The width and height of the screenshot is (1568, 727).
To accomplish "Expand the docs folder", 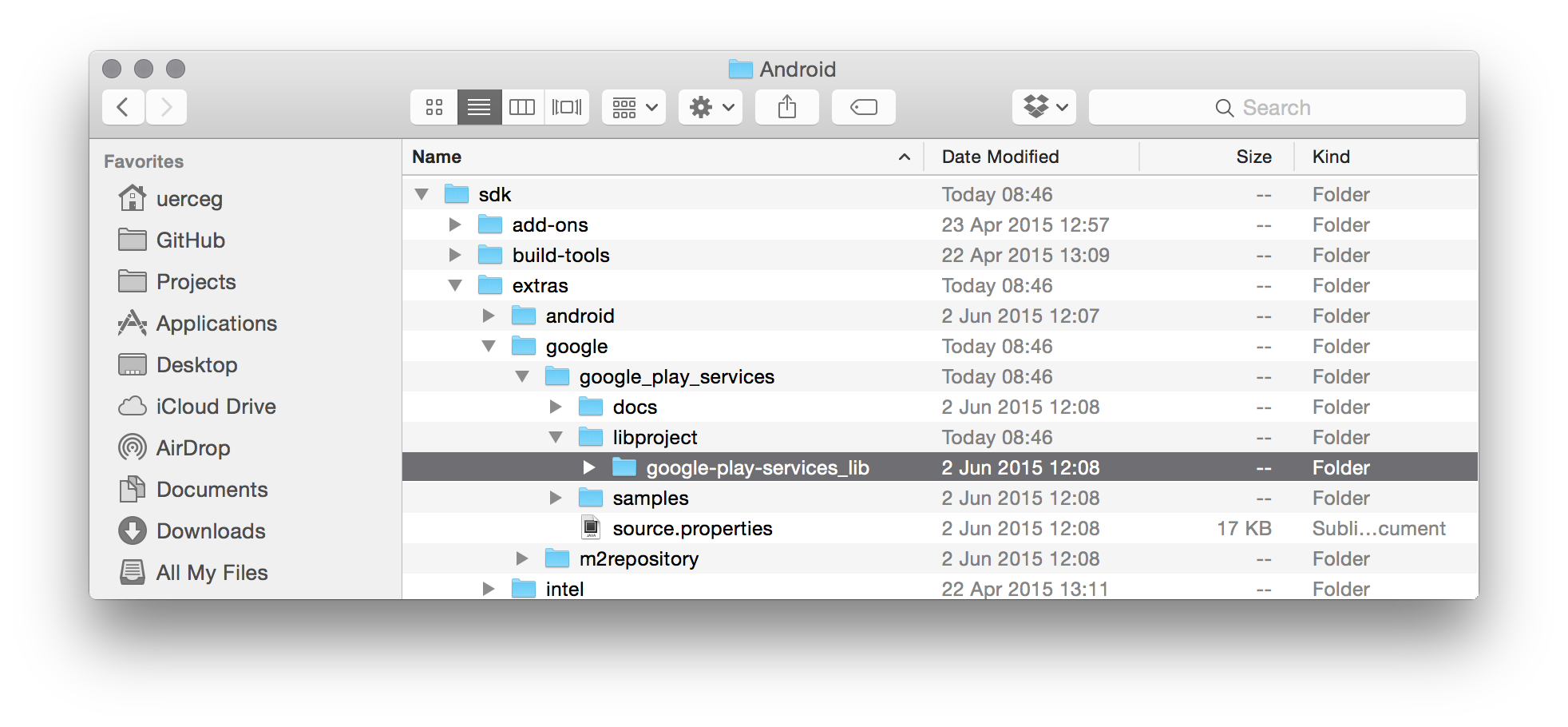I will [556, 407].
